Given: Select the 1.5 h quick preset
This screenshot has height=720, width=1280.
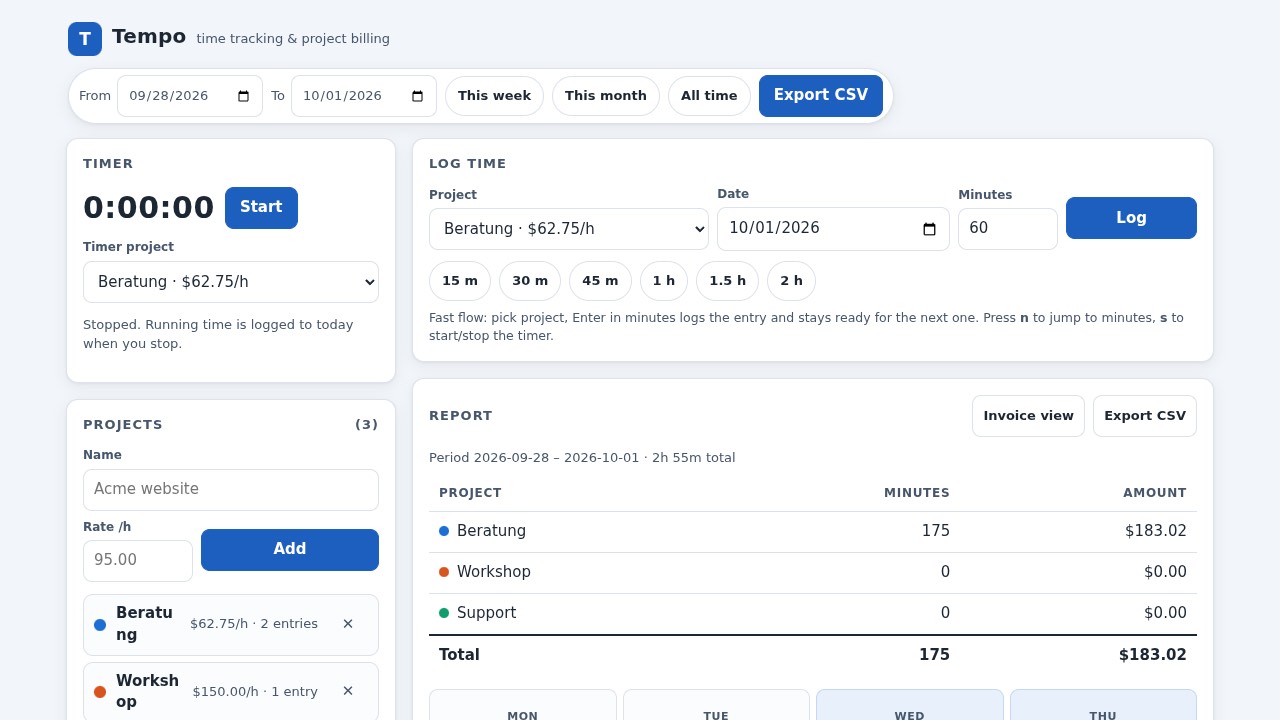Looking at the screenshot, I should [727, 281].
